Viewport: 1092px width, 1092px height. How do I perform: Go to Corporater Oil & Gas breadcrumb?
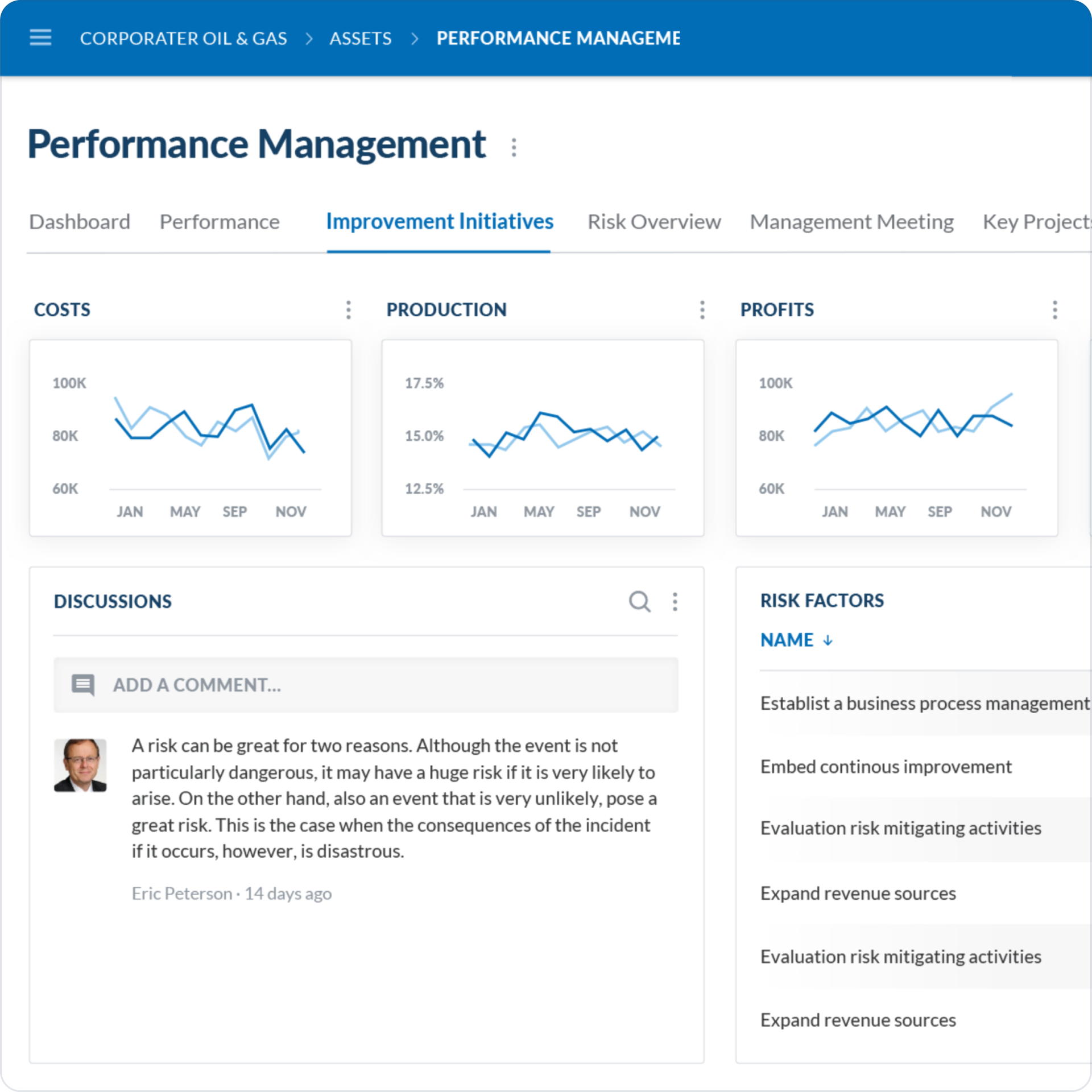[x=183, y=38]
